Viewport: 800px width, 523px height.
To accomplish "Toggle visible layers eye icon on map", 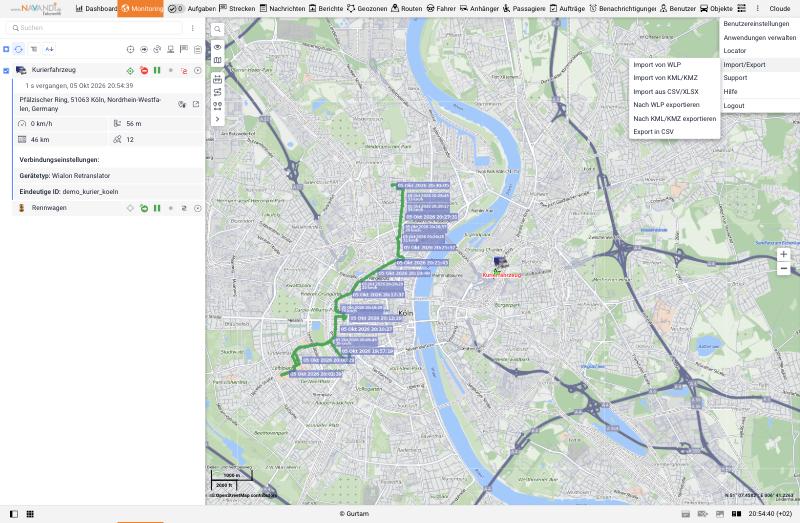I will [217, 47].
